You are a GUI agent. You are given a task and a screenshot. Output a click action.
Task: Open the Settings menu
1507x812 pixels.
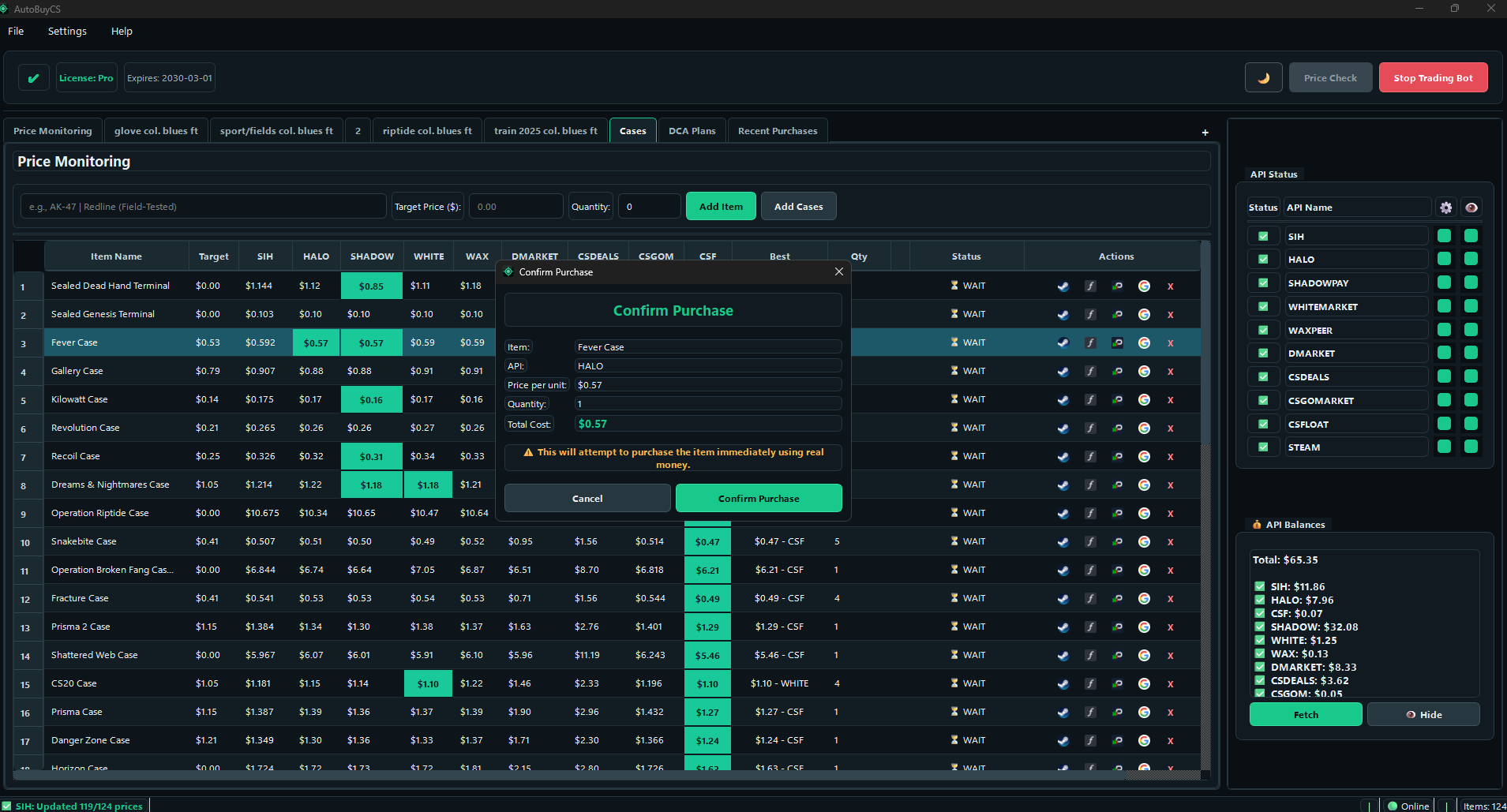coord(67,32)
